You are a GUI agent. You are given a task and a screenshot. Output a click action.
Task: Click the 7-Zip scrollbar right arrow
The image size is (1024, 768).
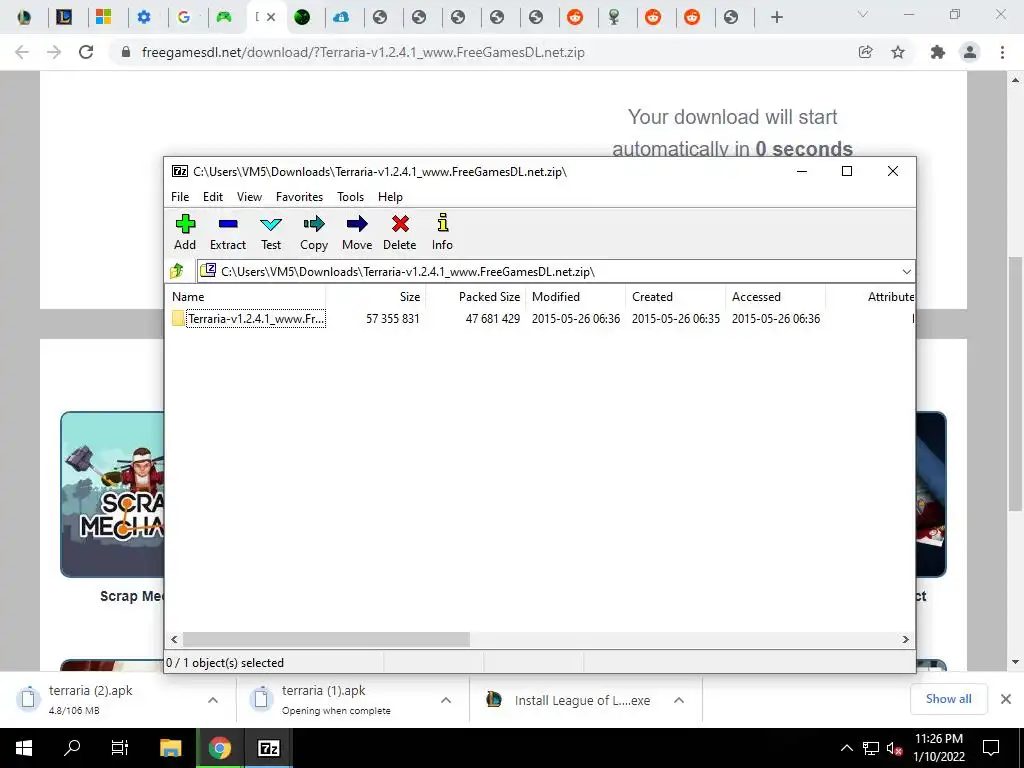point(906,639)
